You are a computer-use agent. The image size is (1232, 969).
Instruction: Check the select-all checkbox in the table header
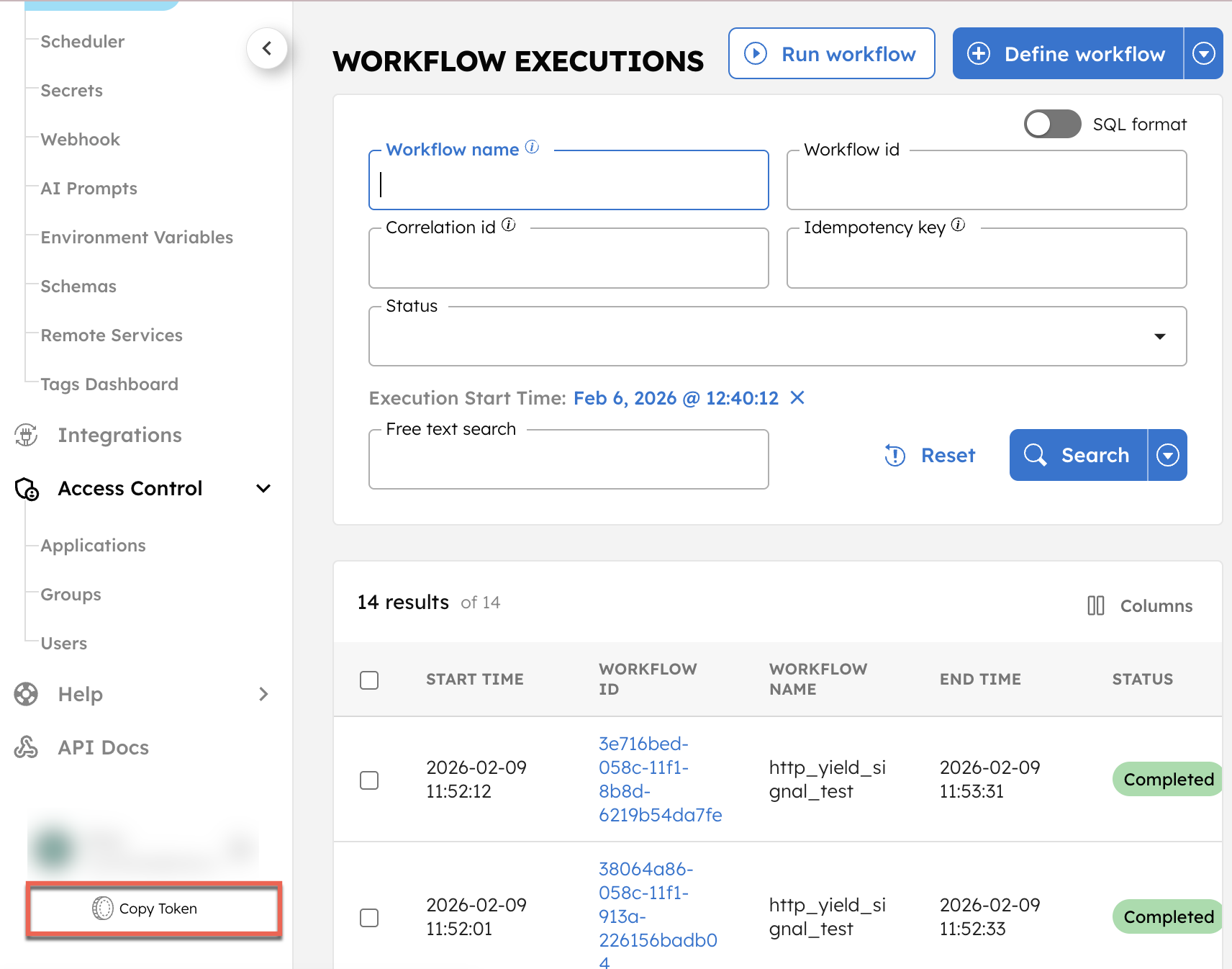click(369, 680)
